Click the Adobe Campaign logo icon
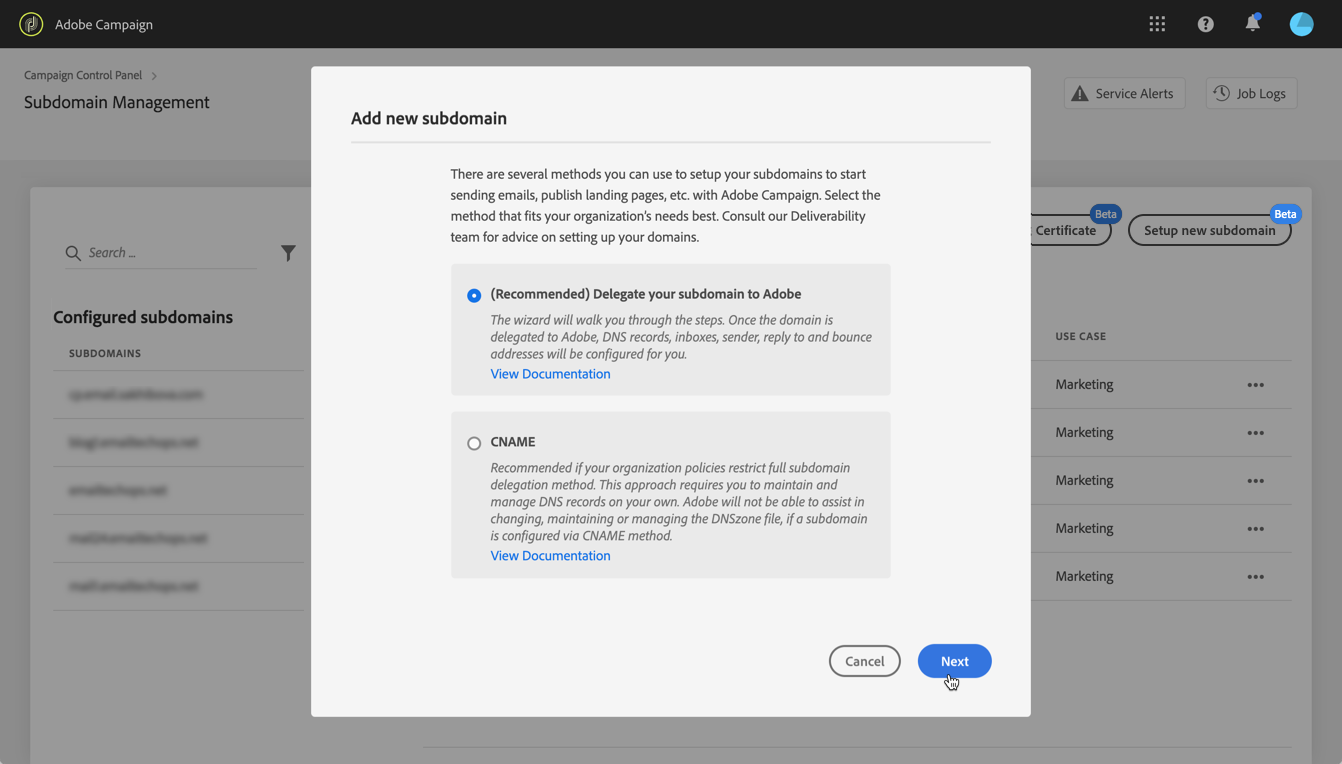Image resolution: width=1342 pixels, height=764 pixels. [31, 24]
